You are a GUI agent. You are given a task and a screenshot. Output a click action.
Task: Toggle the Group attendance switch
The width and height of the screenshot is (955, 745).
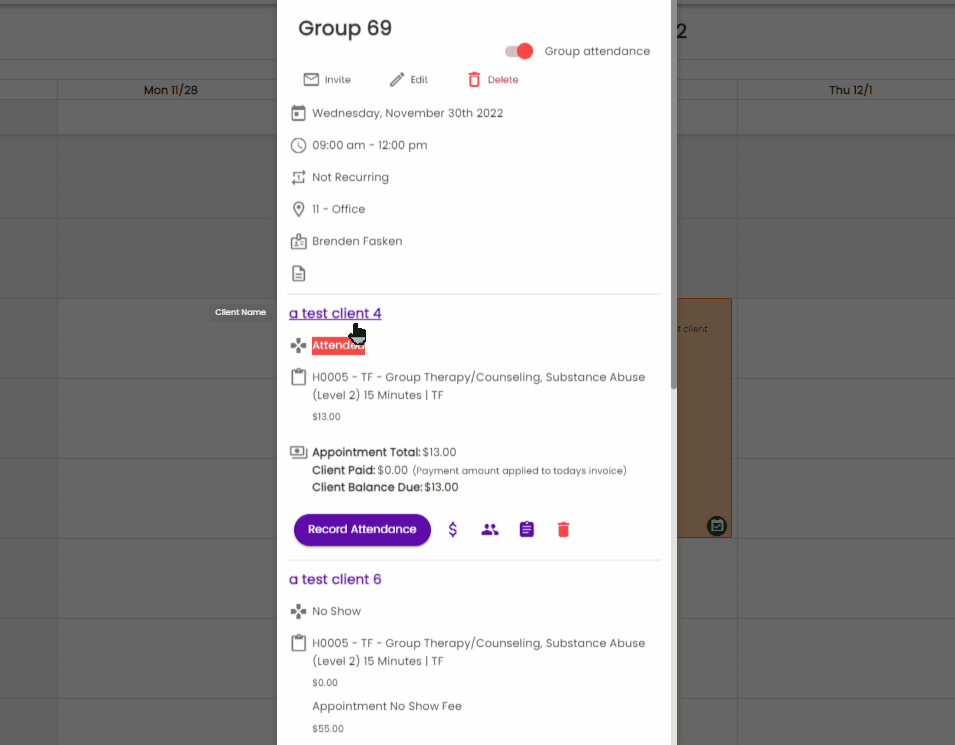coord(520,51)
